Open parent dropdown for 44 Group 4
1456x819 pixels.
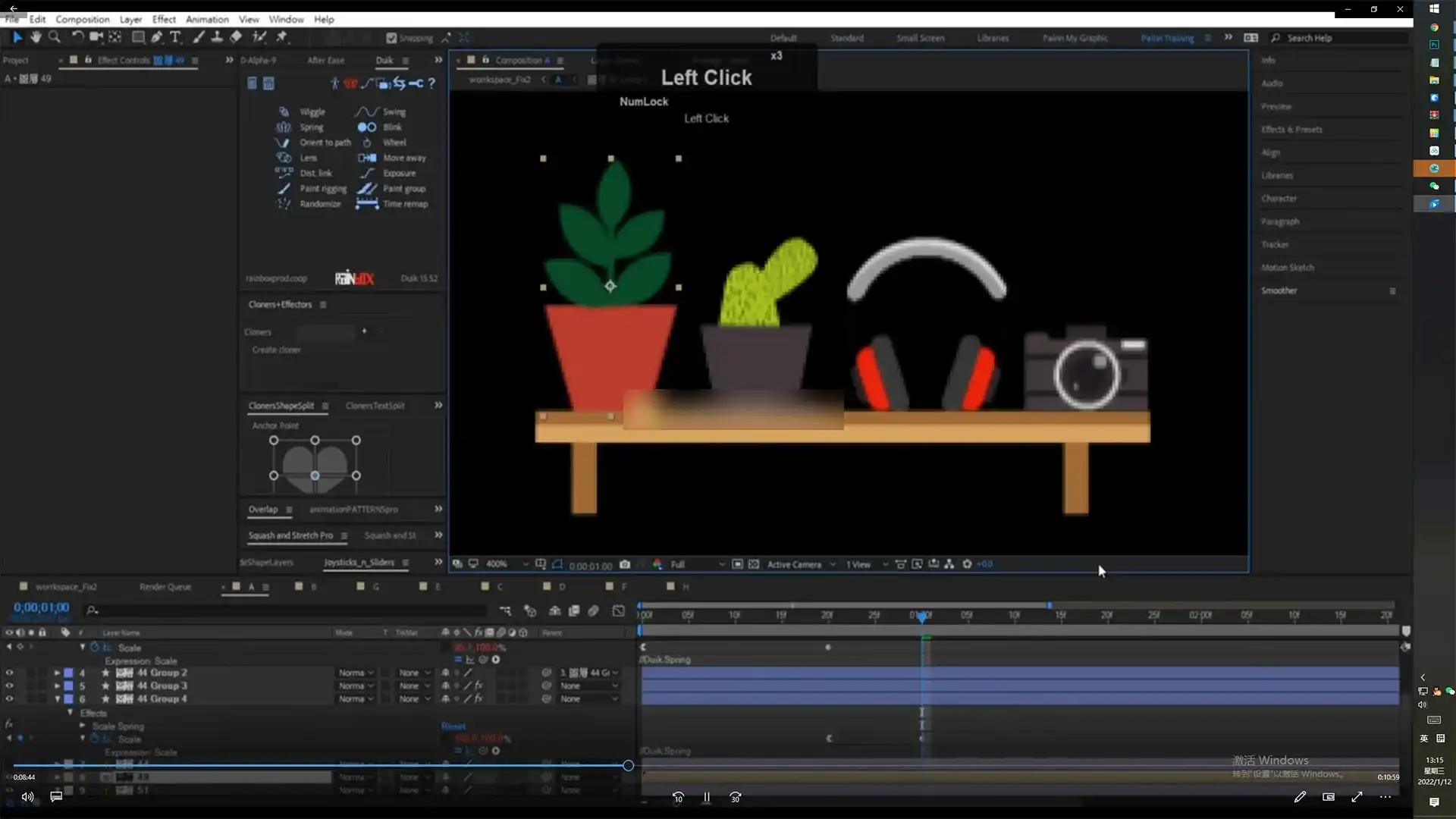(x=589, y=698)
